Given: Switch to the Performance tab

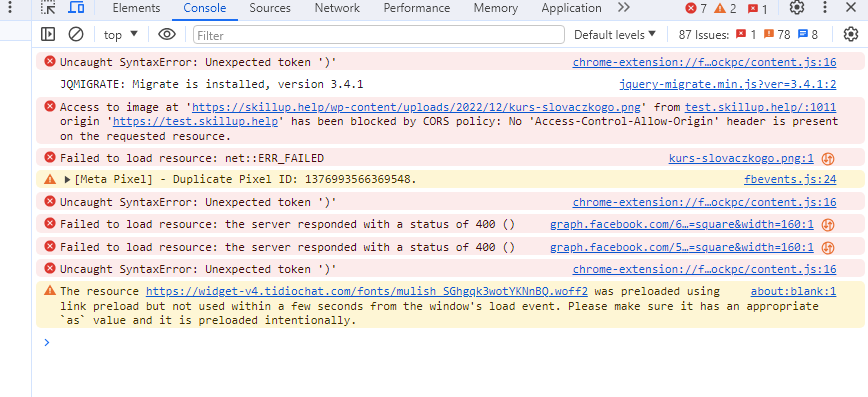Looking at the screenshot, I should [417, 8].
